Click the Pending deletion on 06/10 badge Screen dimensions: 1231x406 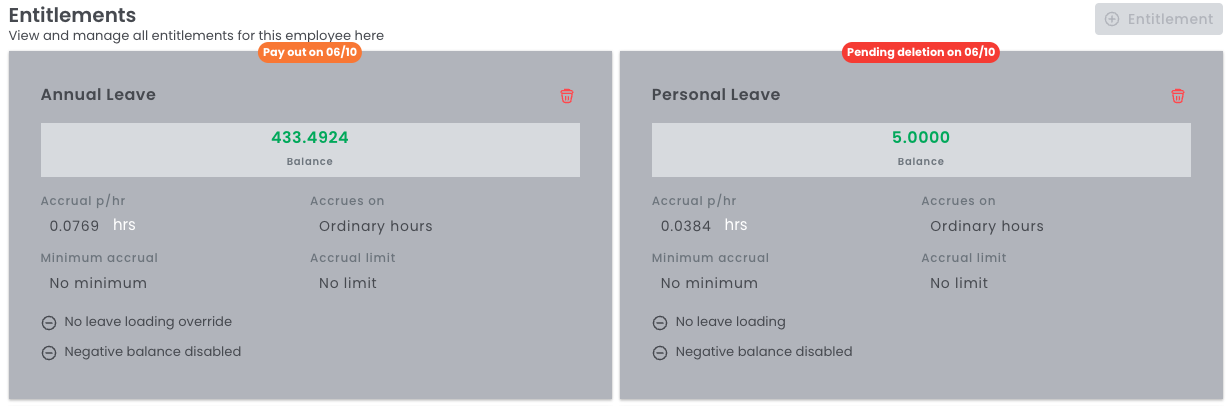920,52
